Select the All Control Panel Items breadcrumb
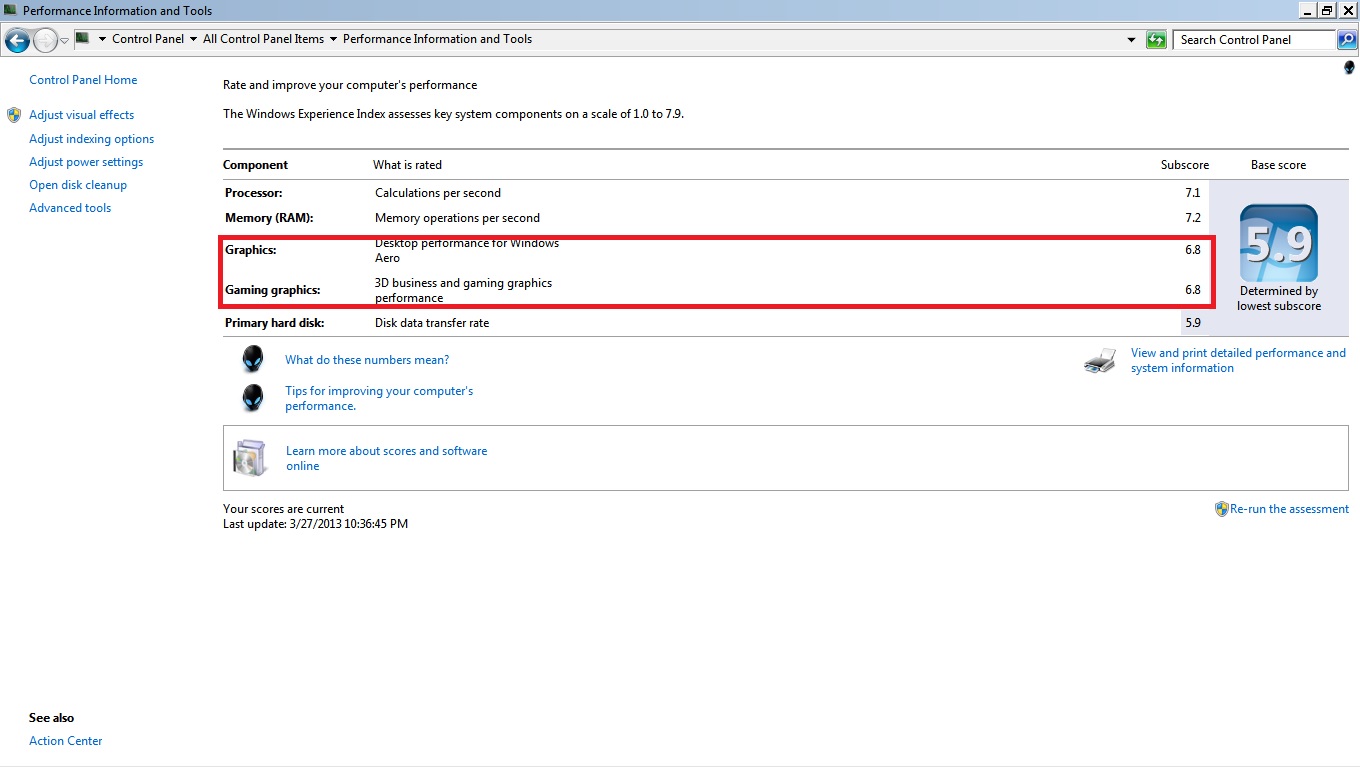This screenshot has width=1360, height=768. click(264, 40)
